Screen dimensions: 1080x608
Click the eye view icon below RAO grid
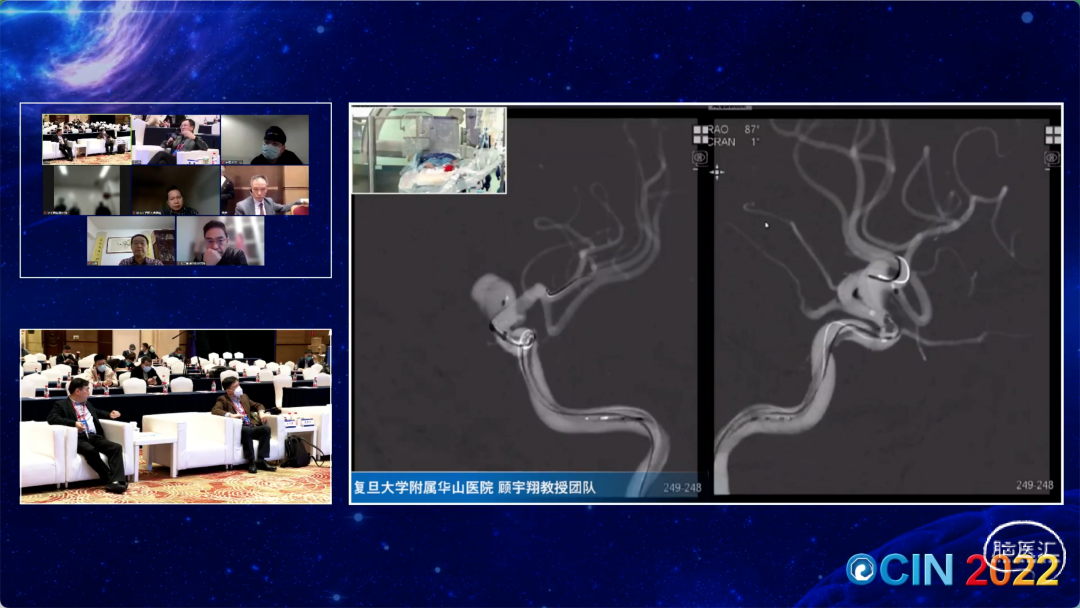(x=700, y=158)
